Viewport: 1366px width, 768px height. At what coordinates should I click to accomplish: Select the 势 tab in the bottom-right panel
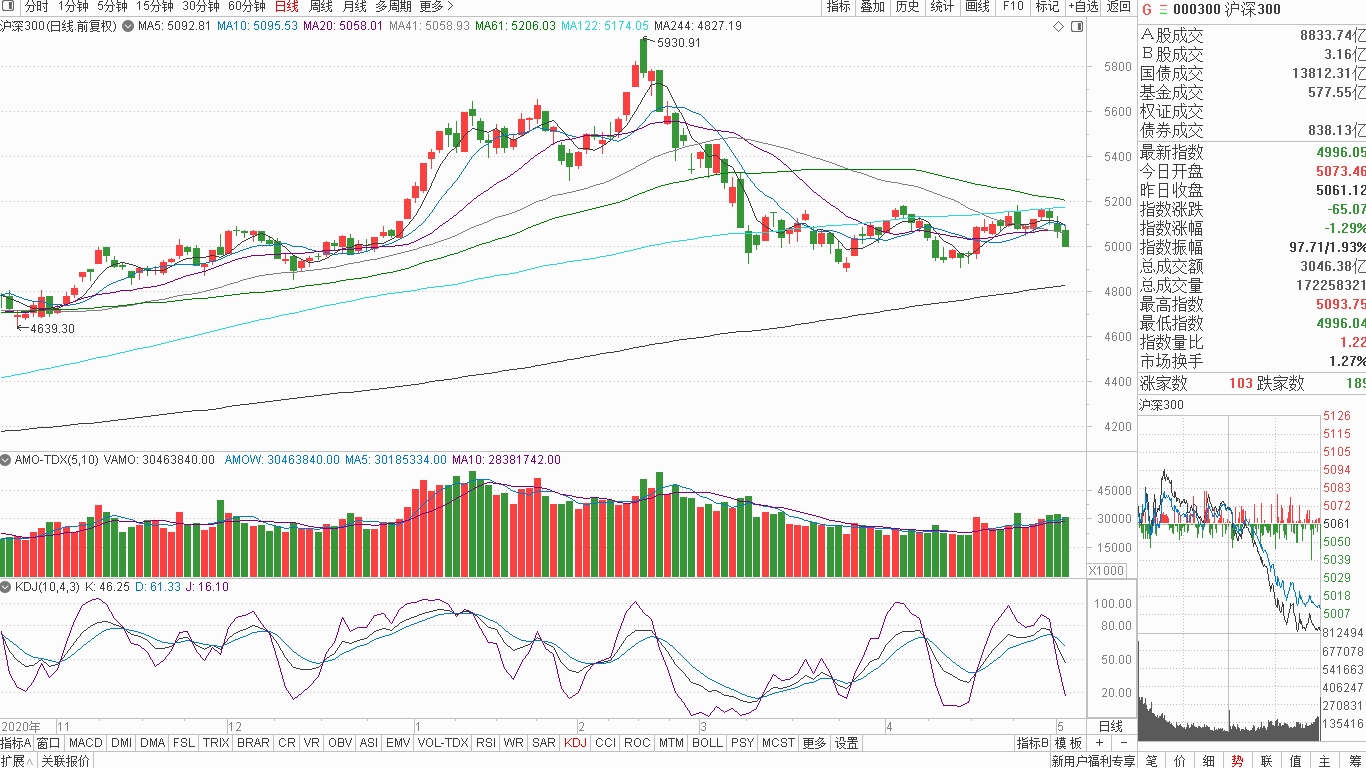(x=1238, y=761)
